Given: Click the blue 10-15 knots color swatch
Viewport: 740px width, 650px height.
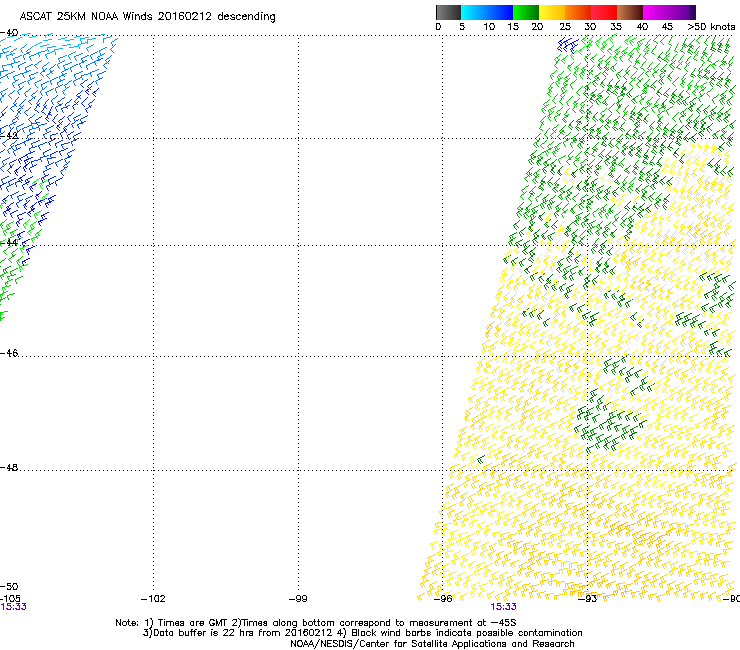Looking at the screenshot, I should click(x=500, y=12).
